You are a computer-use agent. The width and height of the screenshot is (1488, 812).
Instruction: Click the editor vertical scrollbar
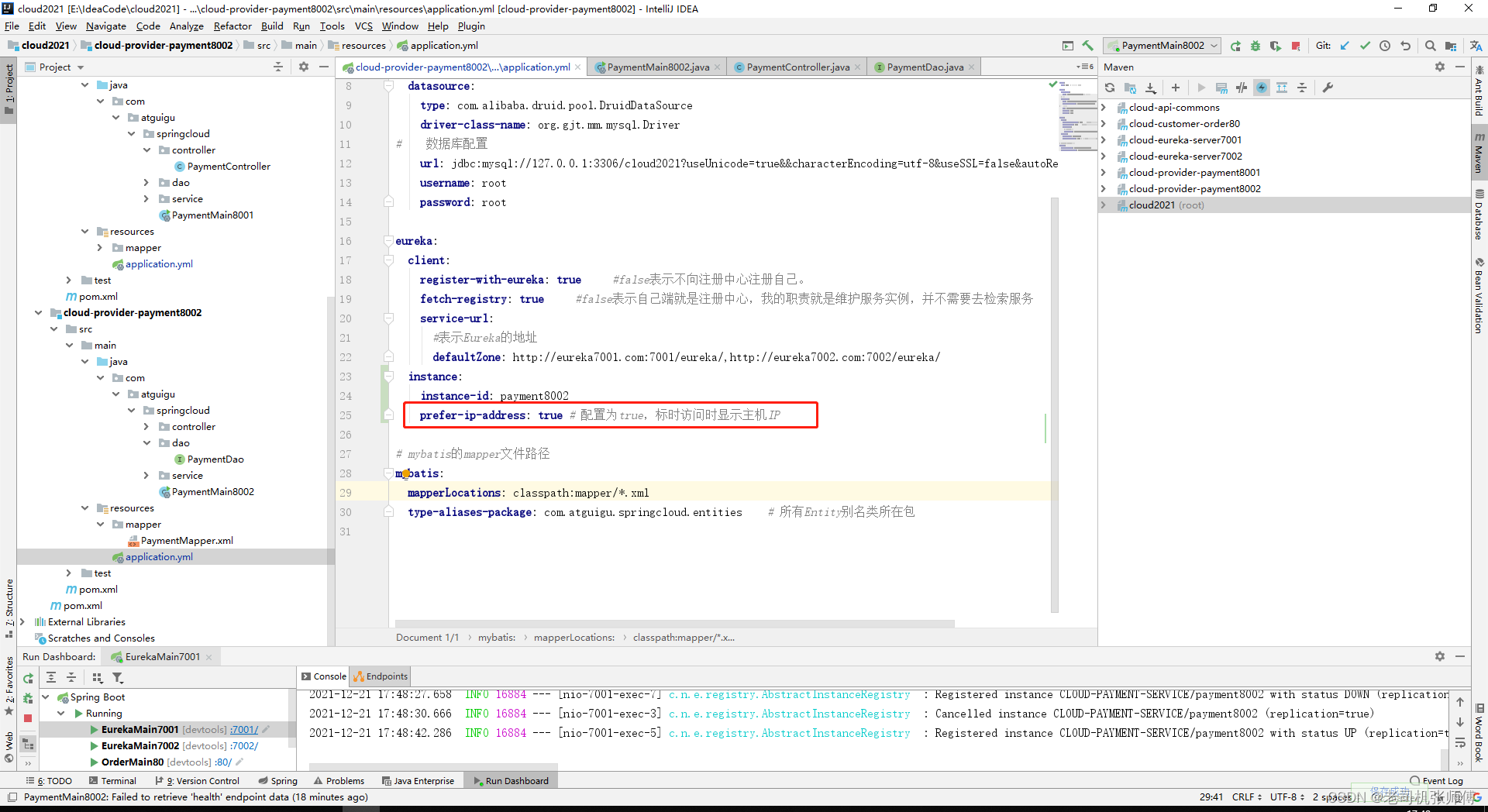pyautogui.click(x=1055, y=404)
